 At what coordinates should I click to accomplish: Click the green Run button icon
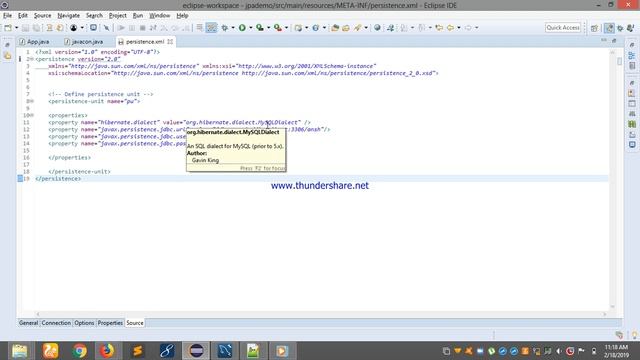[242, 28]
